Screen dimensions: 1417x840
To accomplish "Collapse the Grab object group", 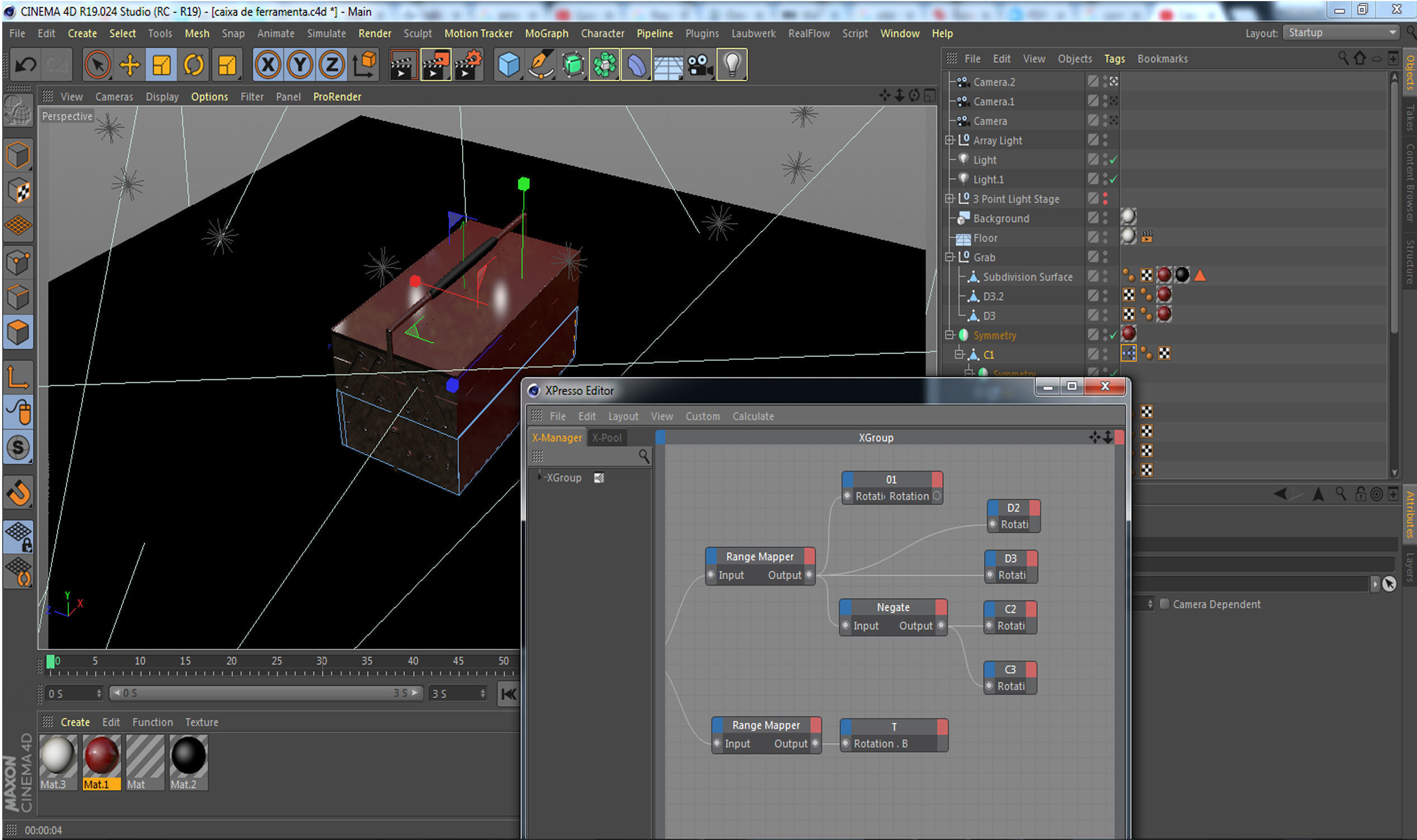I will point(949,257).
